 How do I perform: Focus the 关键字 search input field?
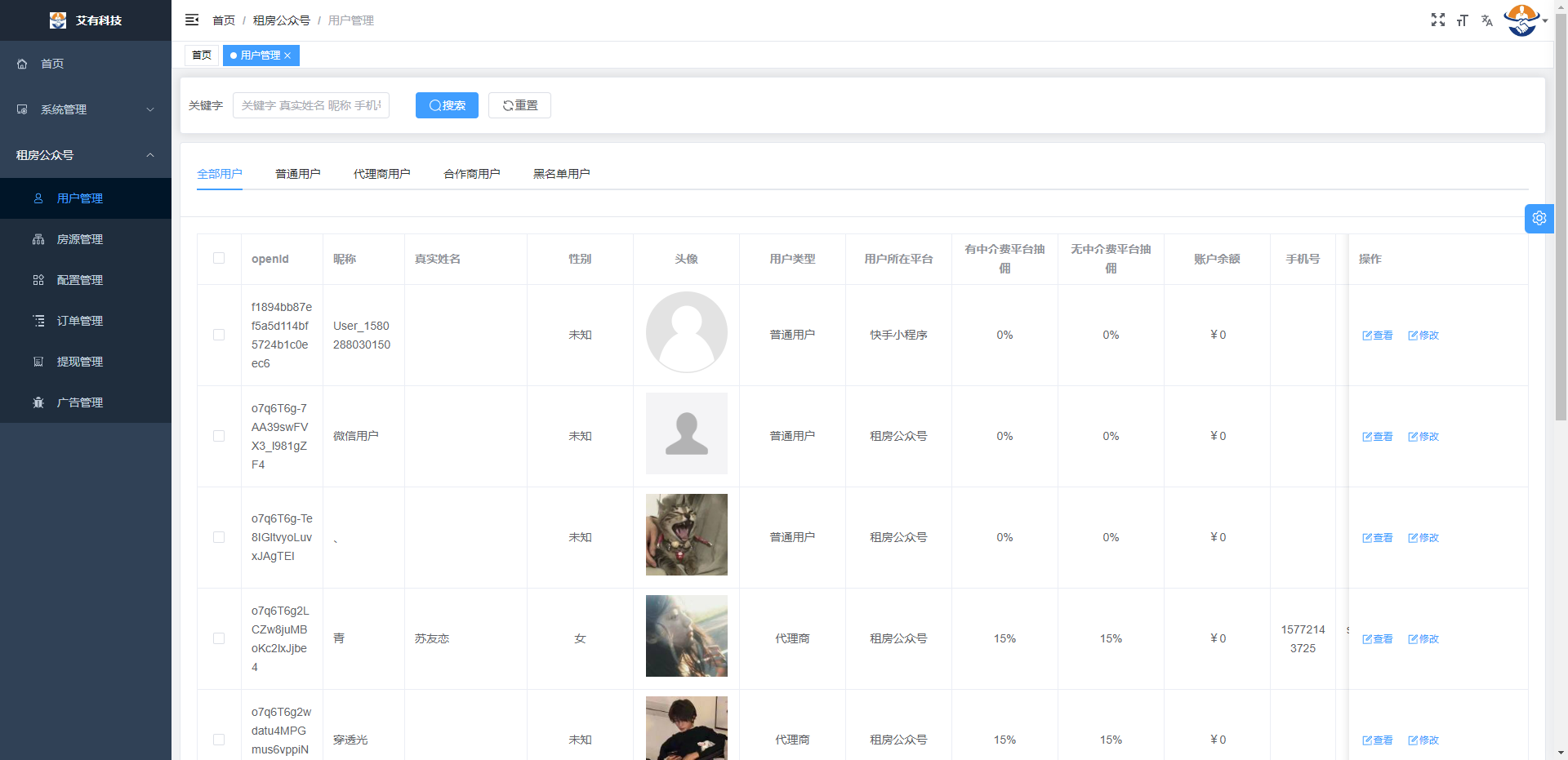[x=311, y=105]
